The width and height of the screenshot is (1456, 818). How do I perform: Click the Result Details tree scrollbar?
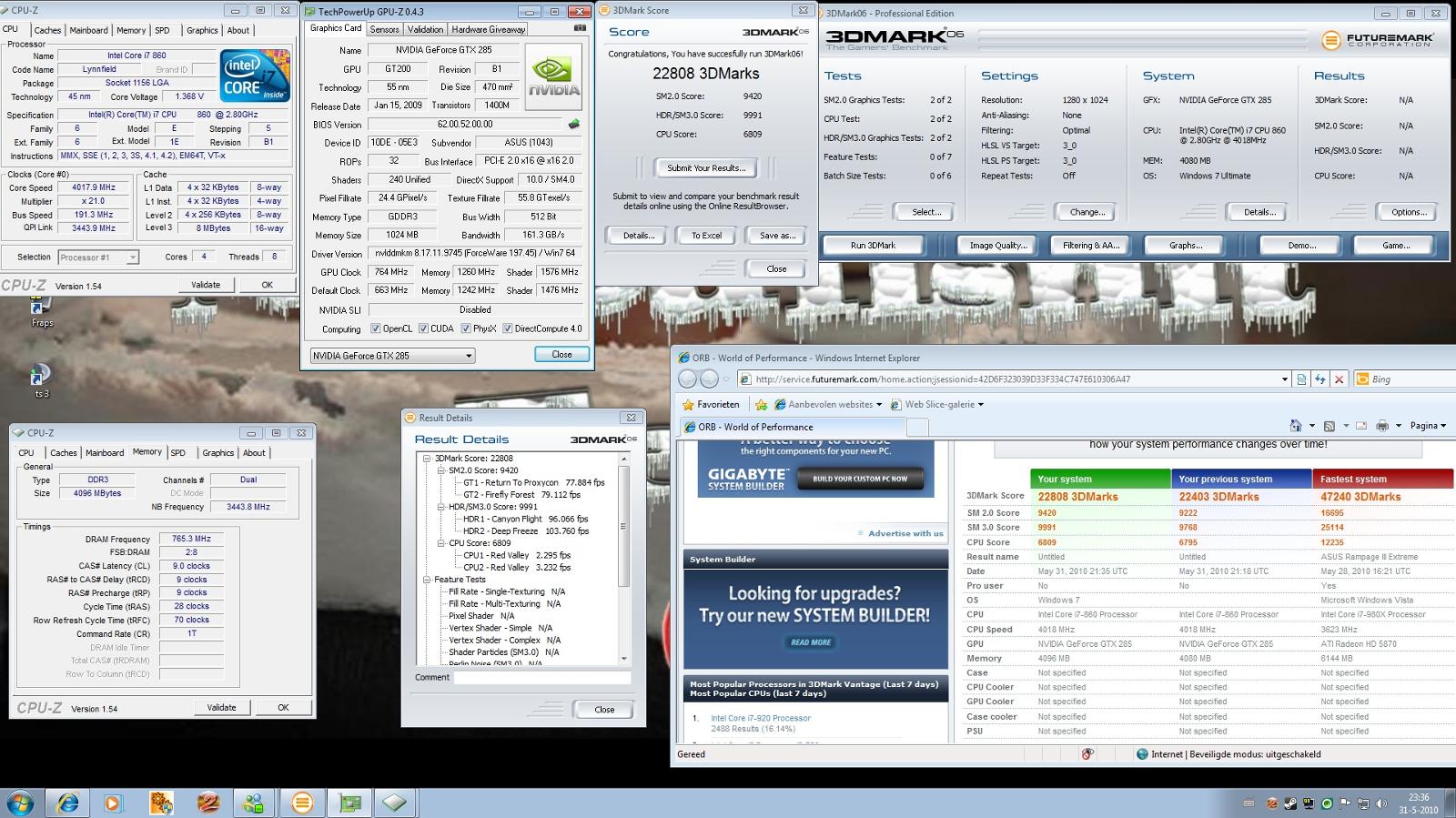tap(624, 558)
